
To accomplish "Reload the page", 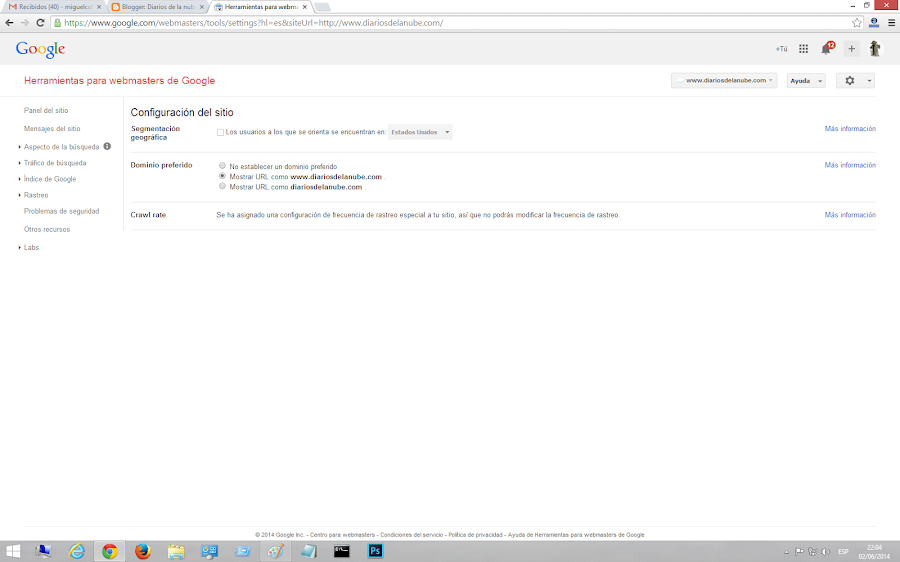I will pos(40,23).
